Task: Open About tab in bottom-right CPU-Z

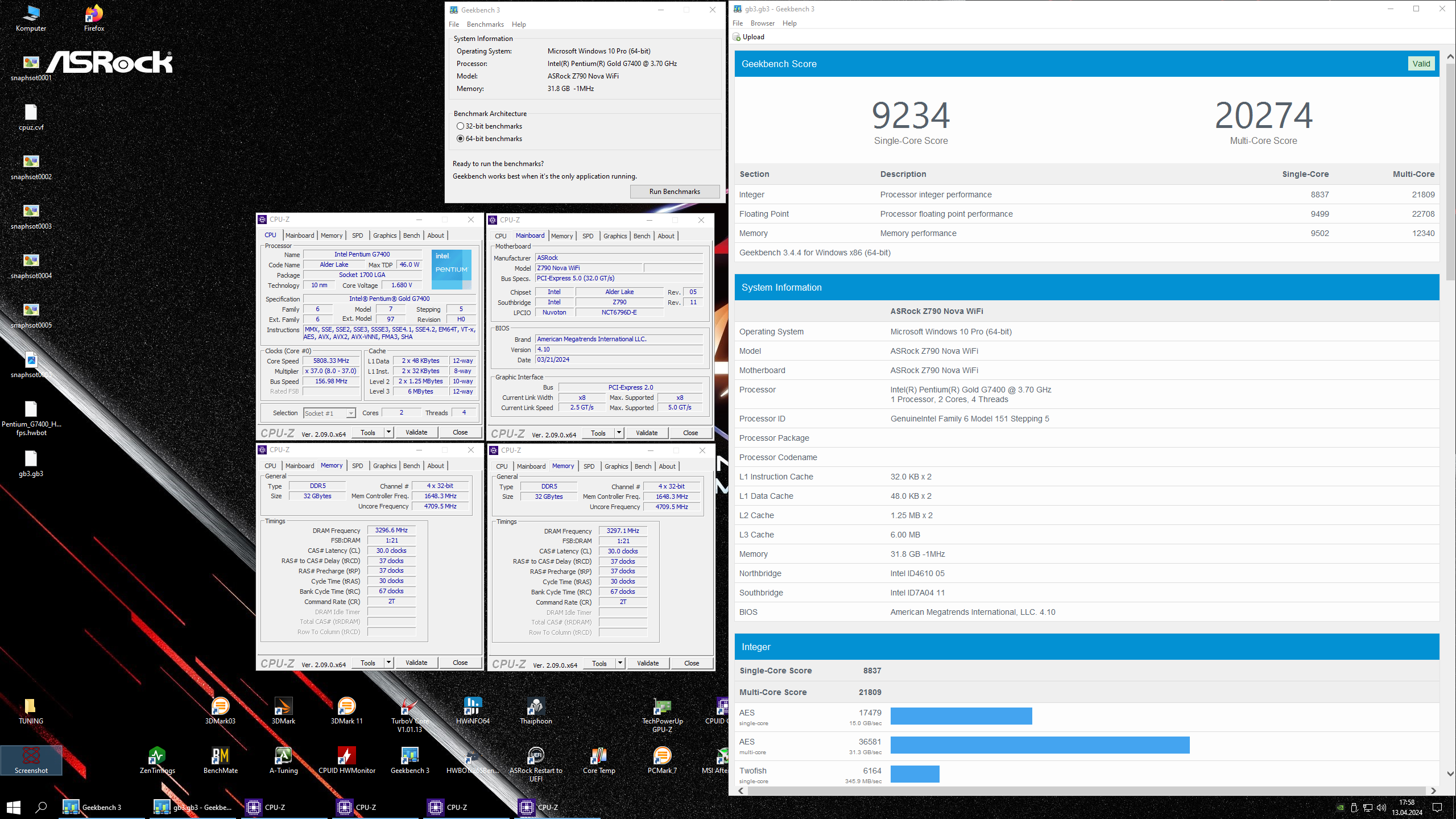Action: point(667,466)
